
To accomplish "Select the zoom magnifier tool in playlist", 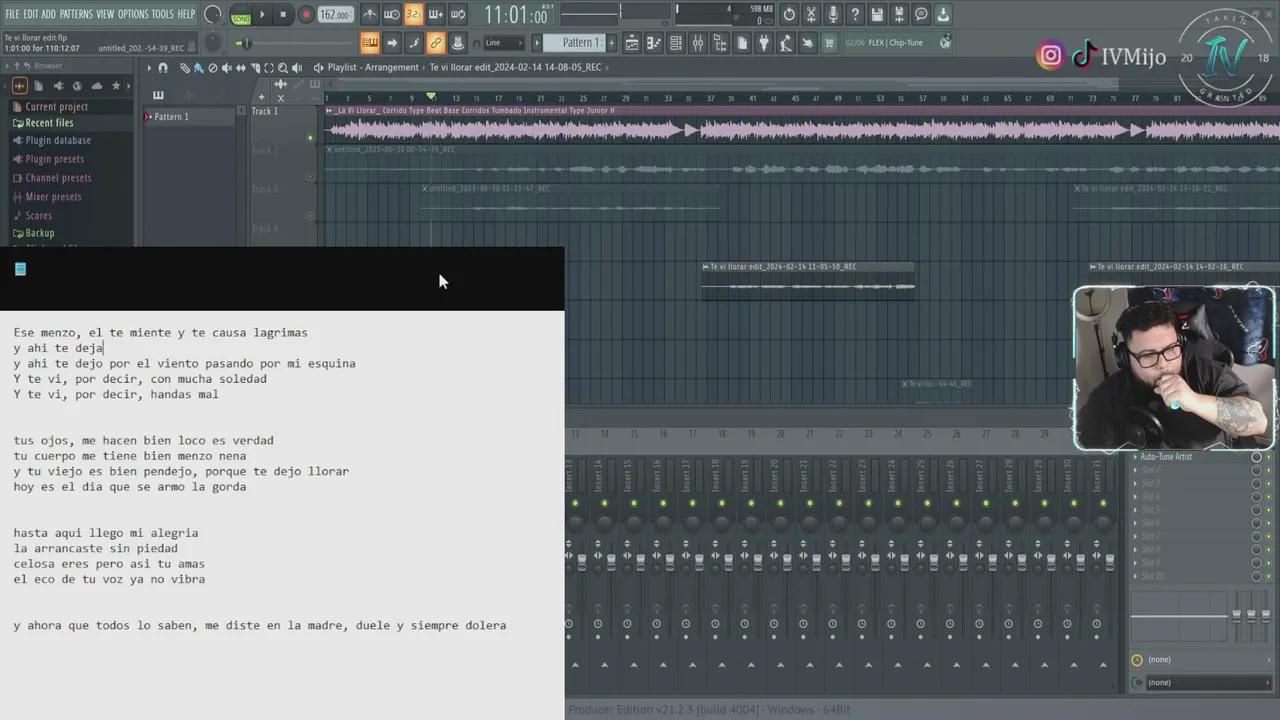I will click(x=283, y=68).
